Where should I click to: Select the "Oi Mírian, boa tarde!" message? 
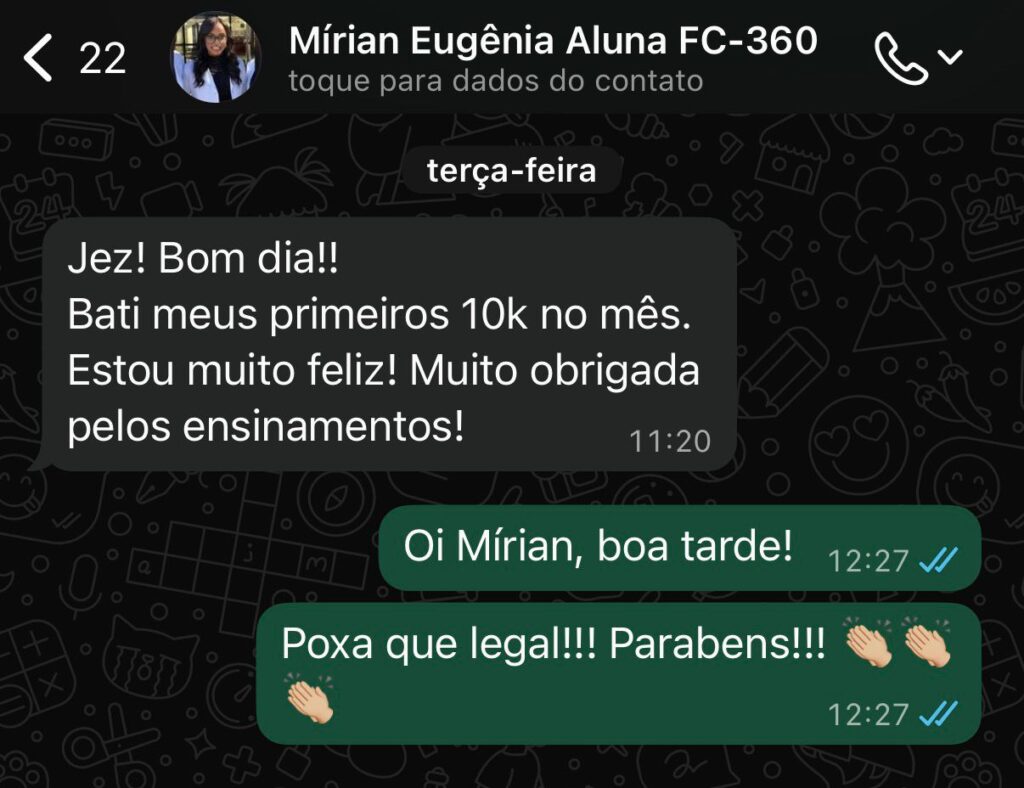tap(680, 548)
